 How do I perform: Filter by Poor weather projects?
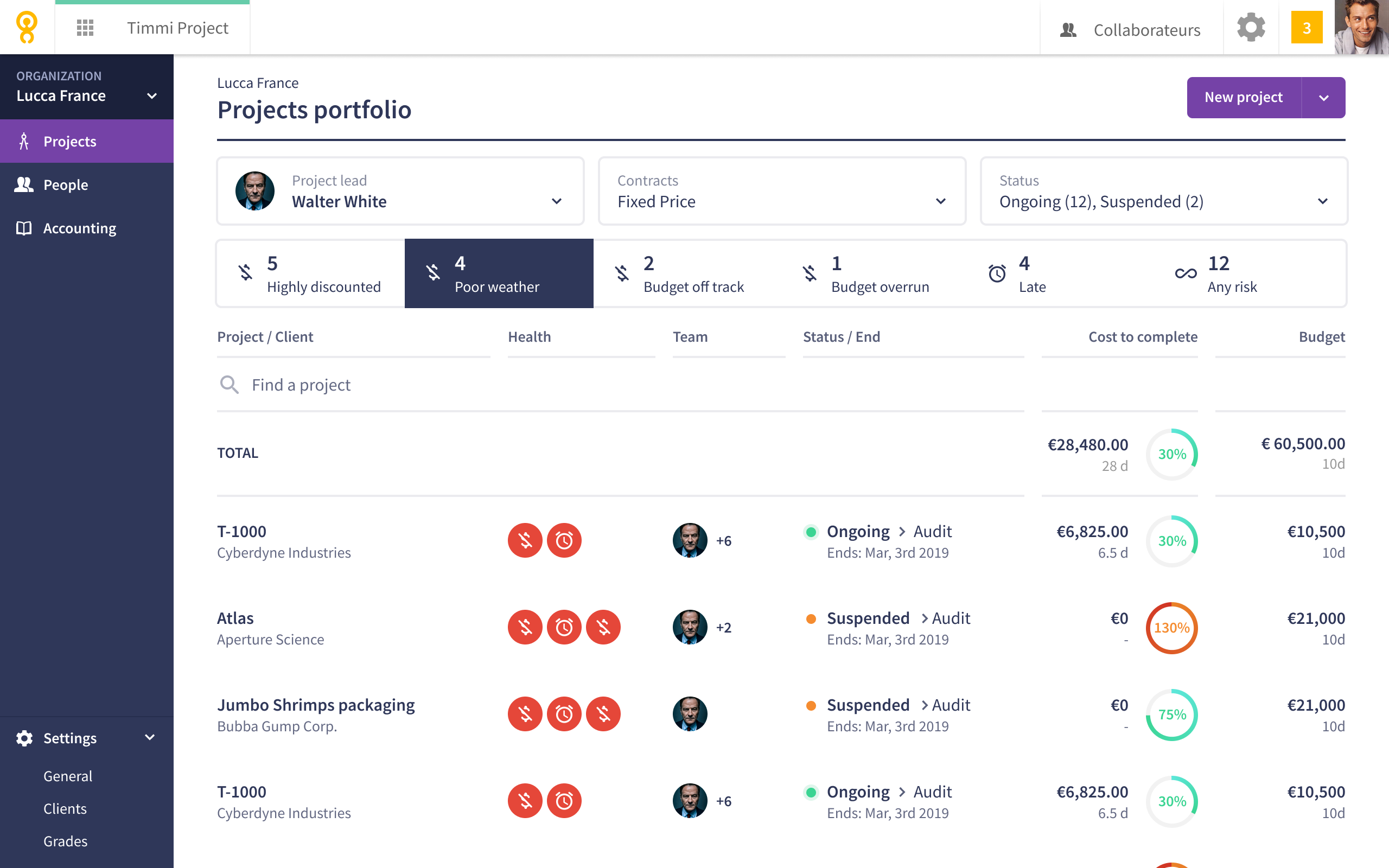pyautogui.click(x=498, y=274)
